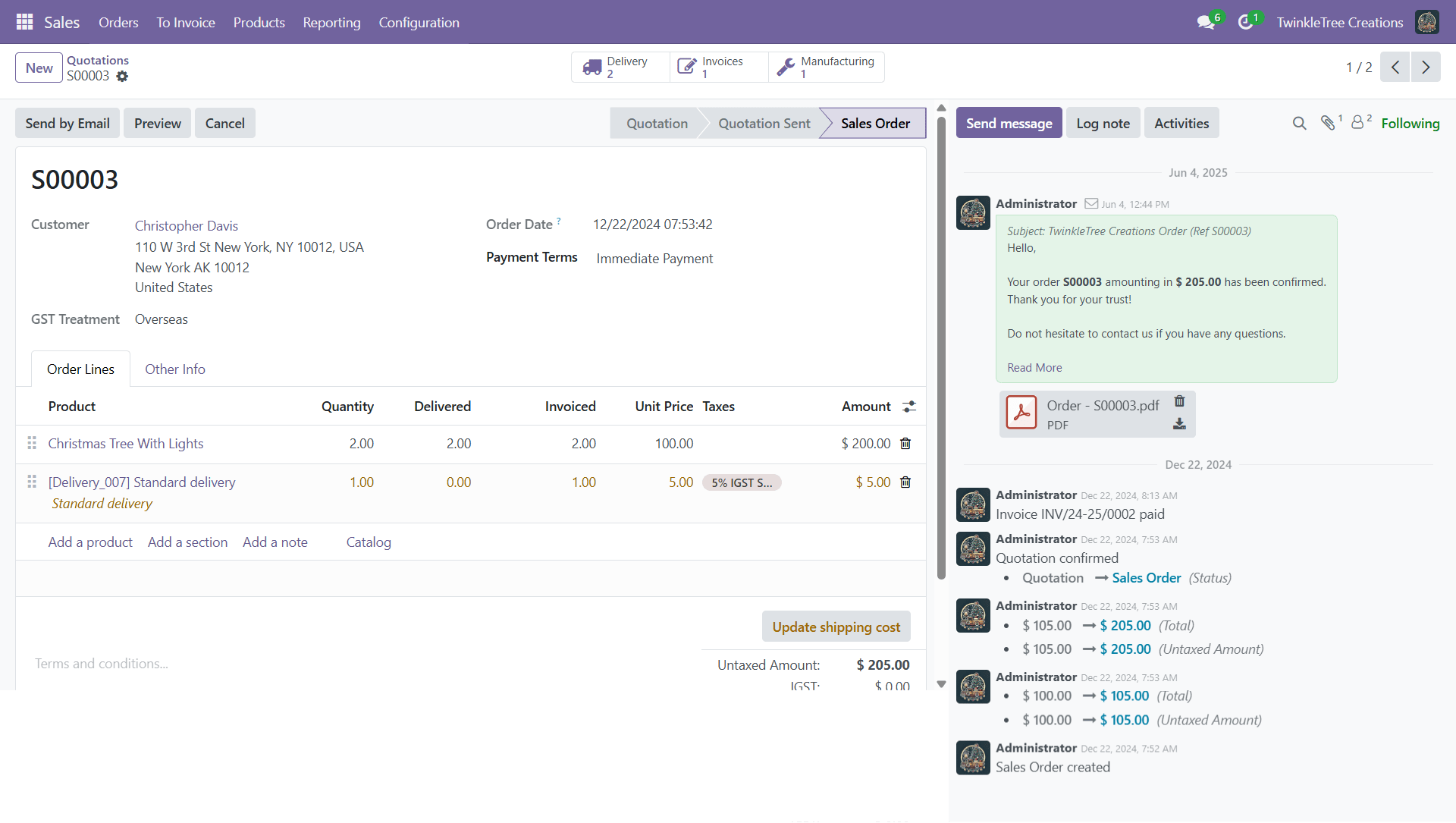
Task: Select the Quotation Sent status stage
Action: click(x=764, y=123)
